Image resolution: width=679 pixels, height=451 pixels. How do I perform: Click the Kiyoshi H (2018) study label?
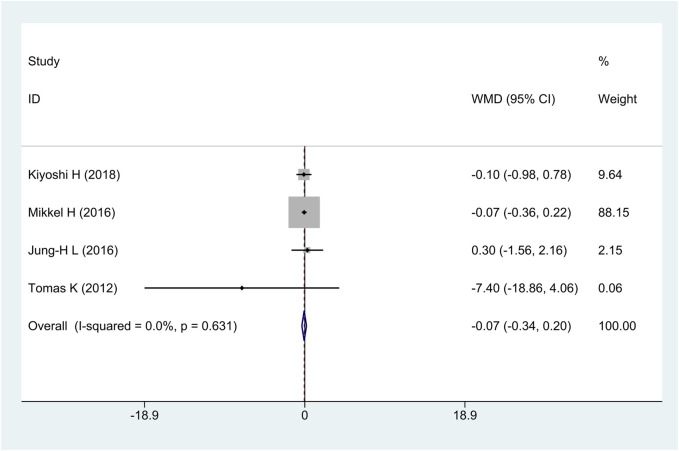(x=74, y=175)
